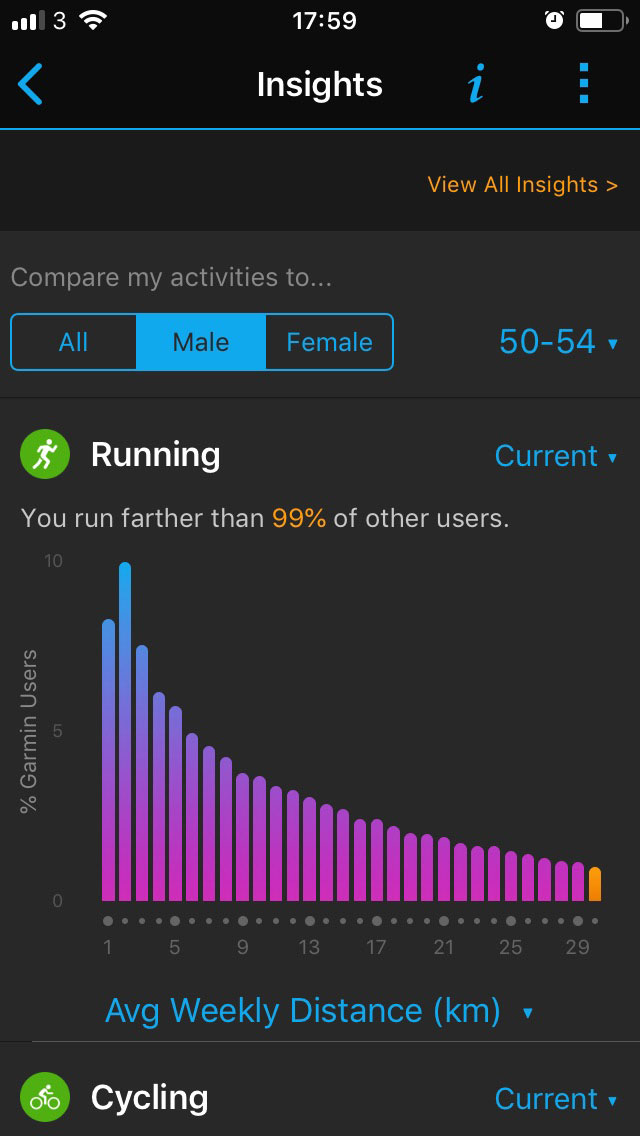Screen dimensions: 640x1136
Task: Tap the 99% highlighted percentage text
Action: (298, 519)
